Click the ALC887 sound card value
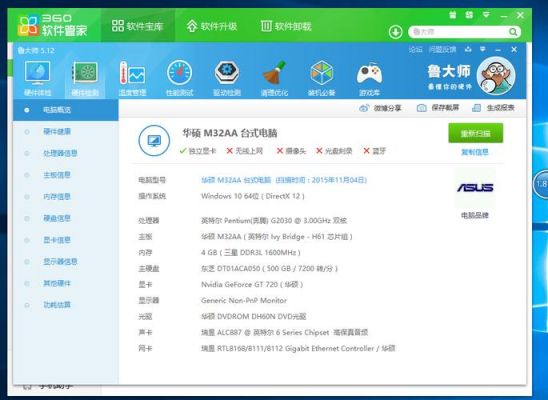548x400 pixels. pyautogui.click(x=284, y=333)
